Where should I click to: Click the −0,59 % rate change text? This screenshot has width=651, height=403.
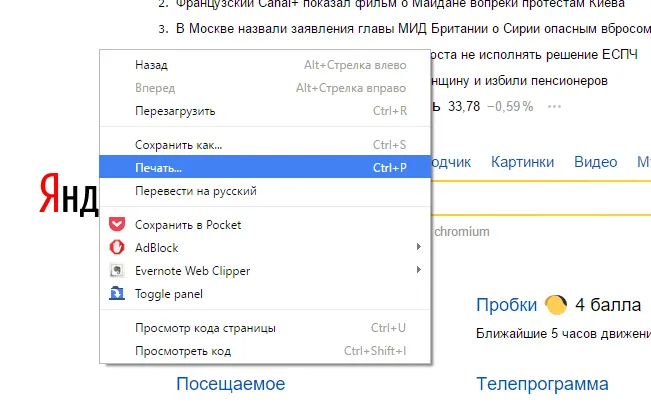point(510,107)
